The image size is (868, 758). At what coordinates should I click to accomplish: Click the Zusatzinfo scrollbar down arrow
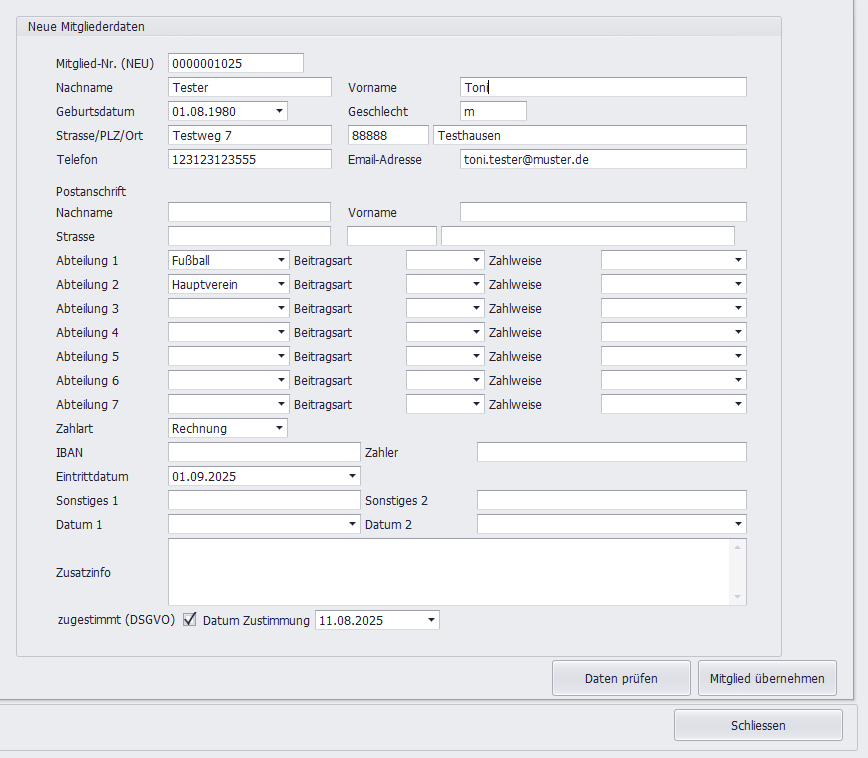tap(738, 597)
